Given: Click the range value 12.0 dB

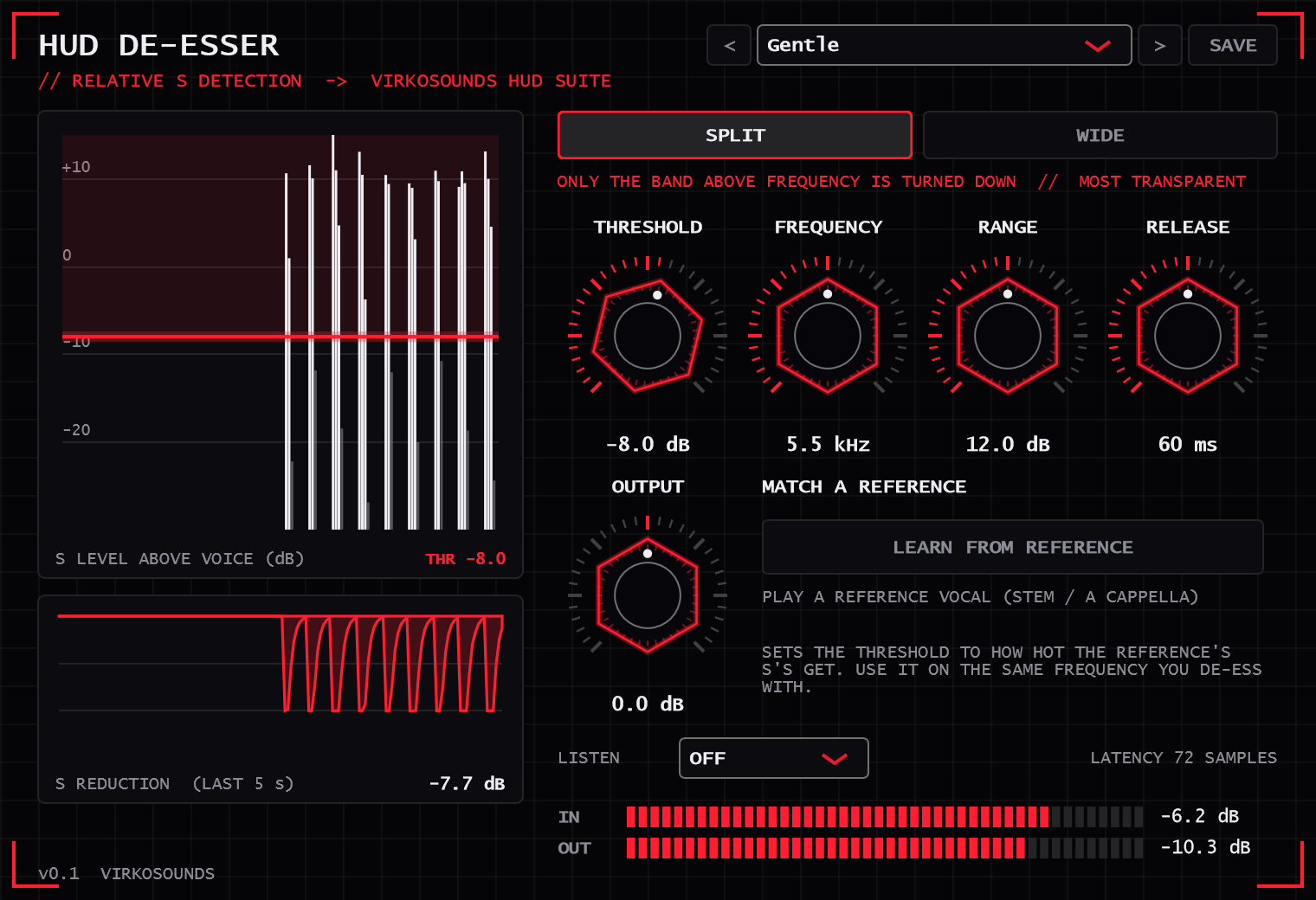Looking at the screenshot, I should coord(1008,444).
